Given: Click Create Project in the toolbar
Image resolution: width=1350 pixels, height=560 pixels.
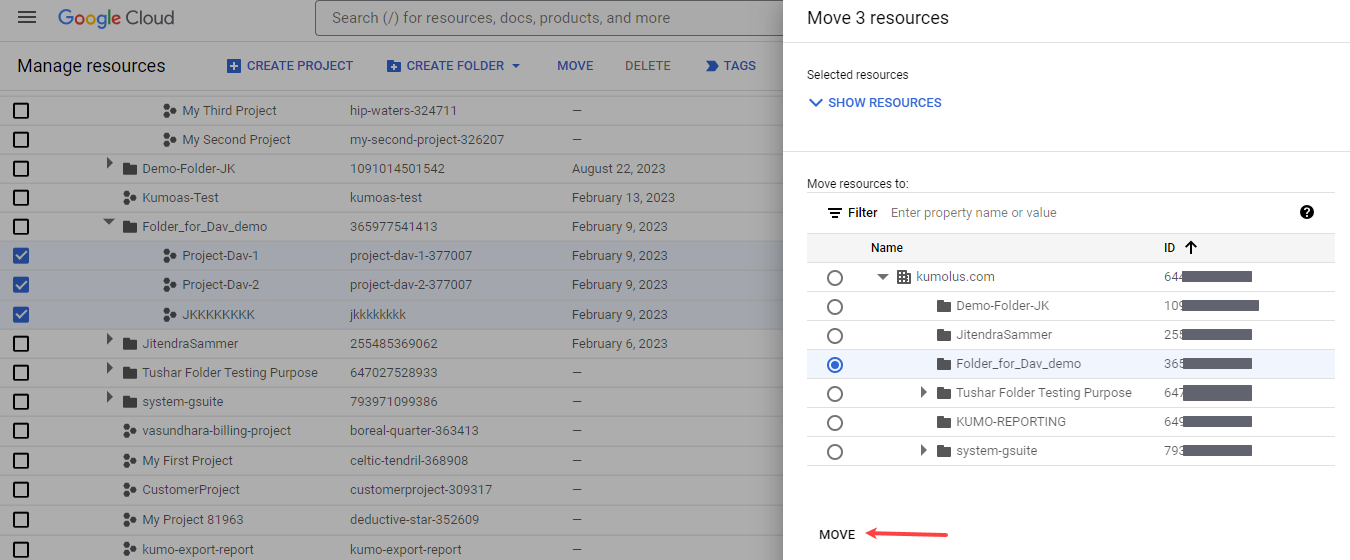Looking at the screenshot, I should (290, 66).
